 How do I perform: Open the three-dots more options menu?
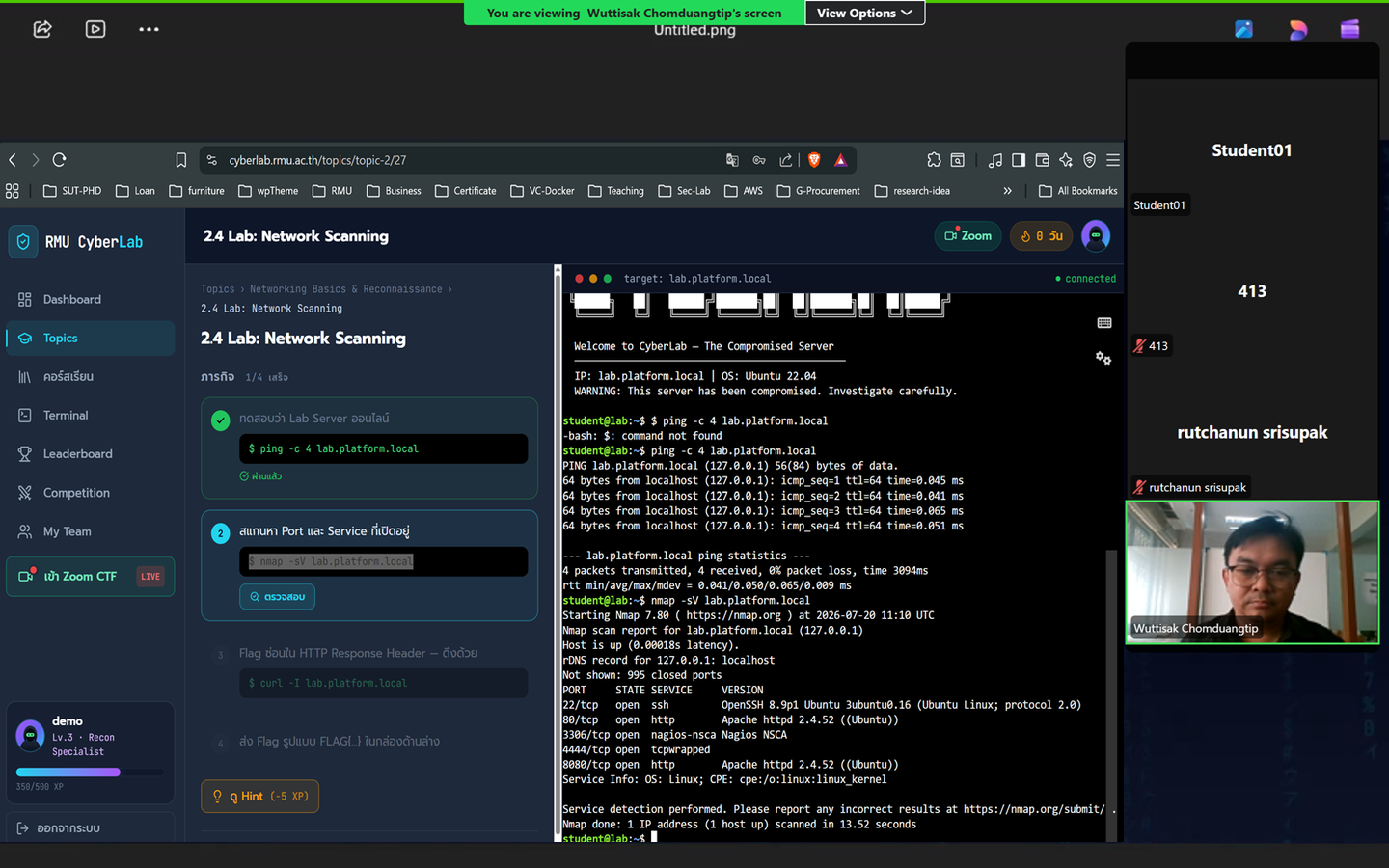tap(149, 29)
